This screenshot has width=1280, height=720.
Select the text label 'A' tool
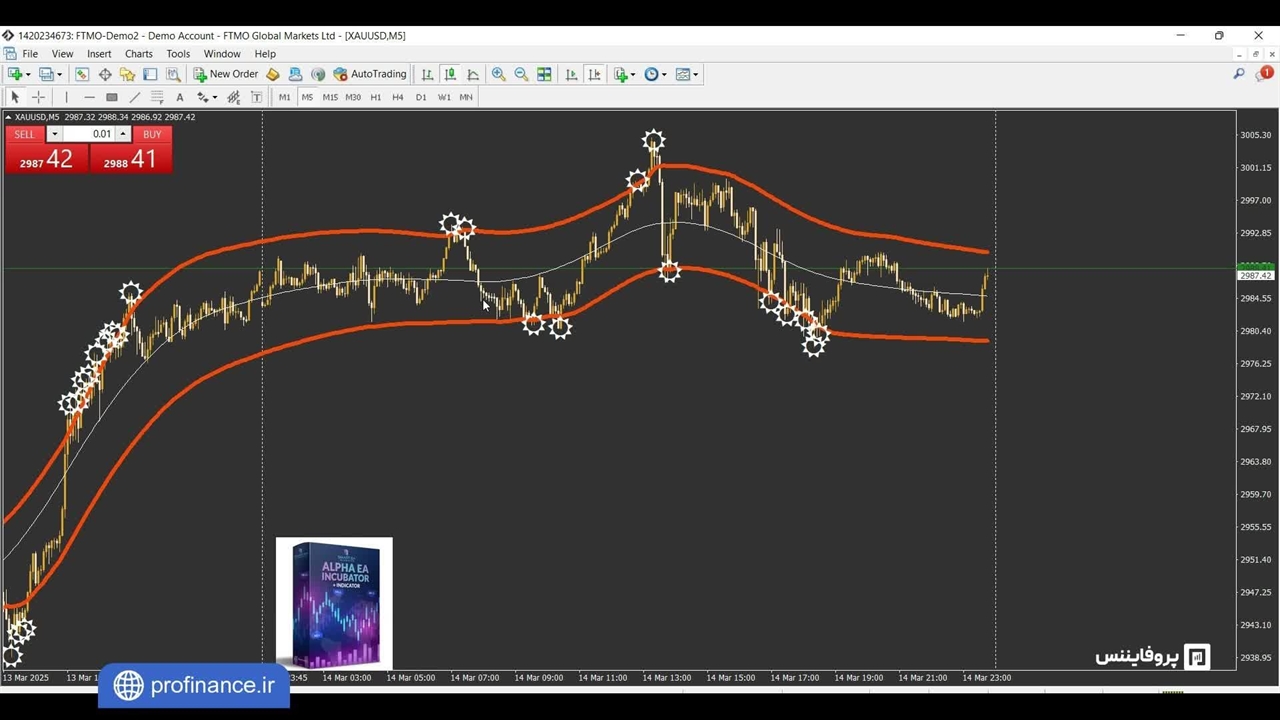[179, 97]
